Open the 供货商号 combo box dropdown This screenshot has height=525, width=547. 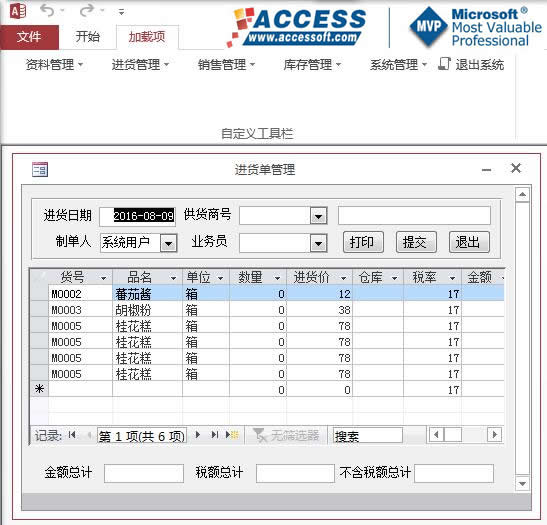[x=319, y=216]
